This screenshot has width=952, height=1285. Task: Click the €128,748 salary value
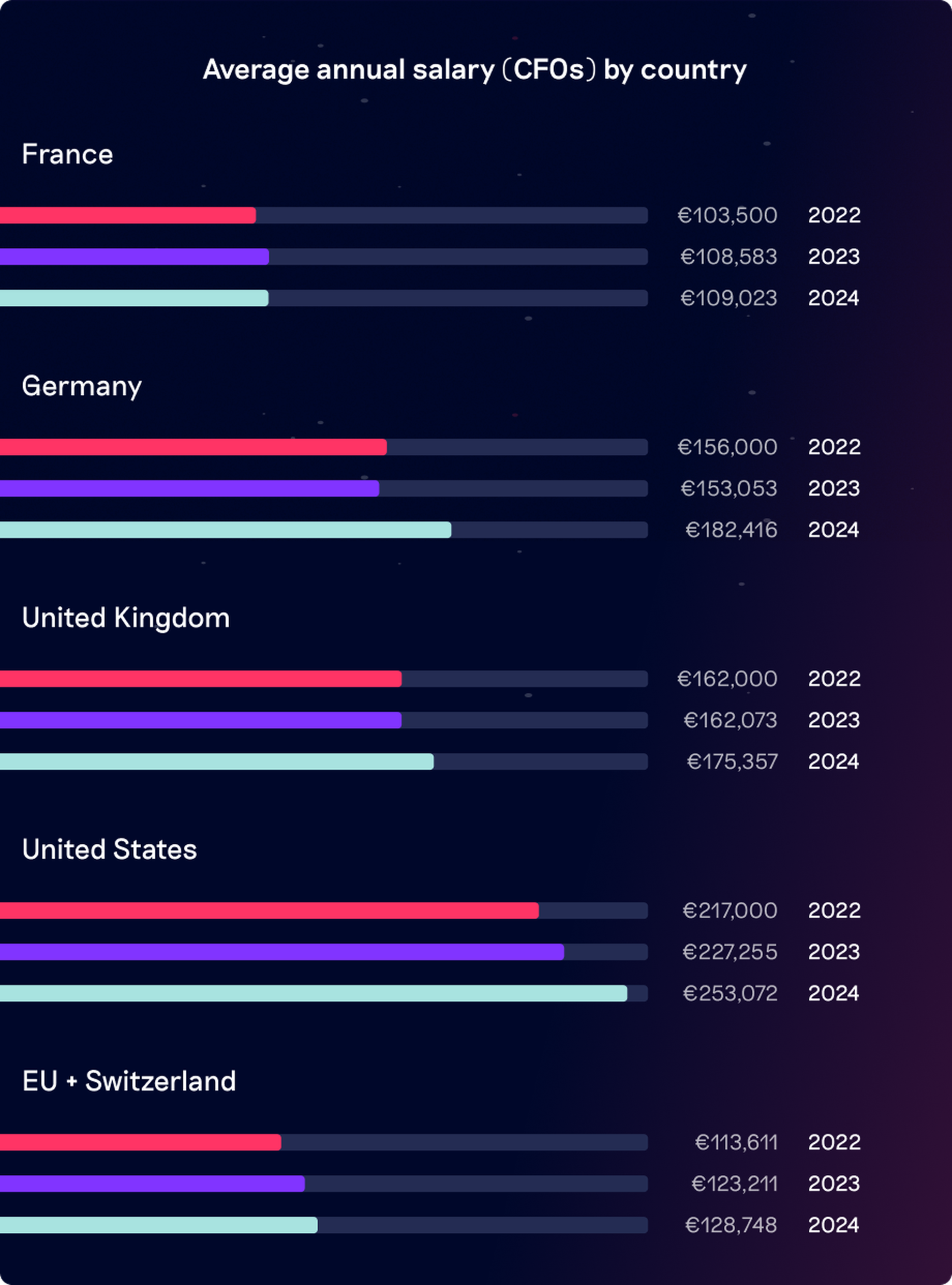pyautogui.click(x=731, y=1225)
